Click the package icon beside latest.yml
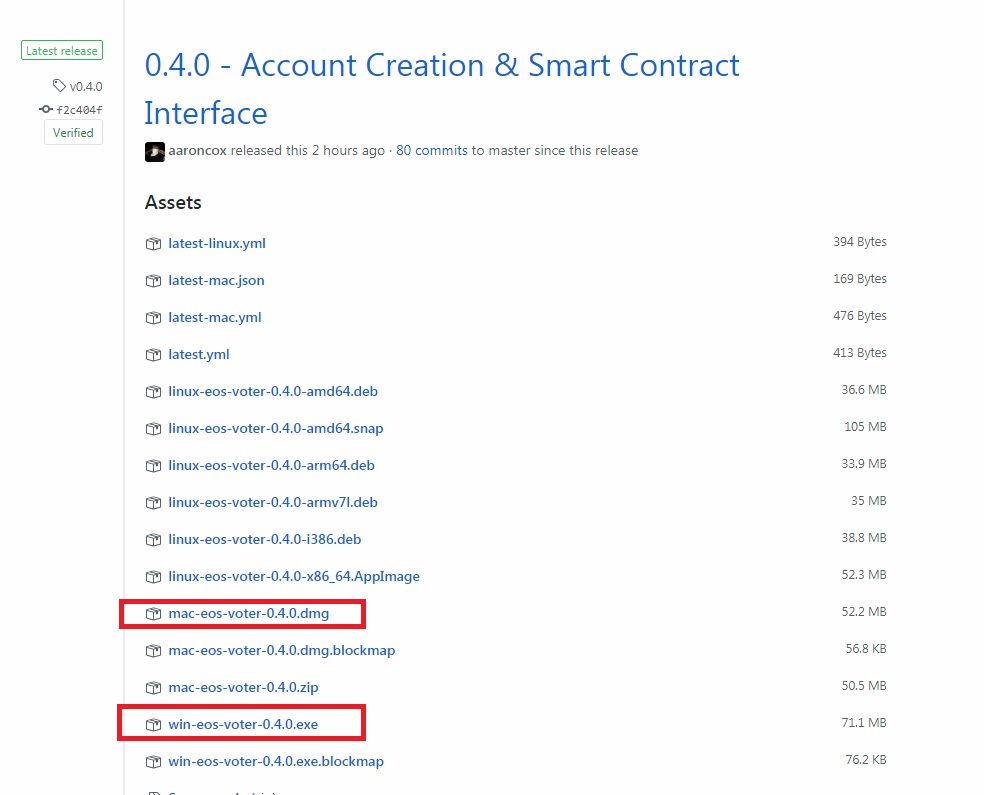 [153, 355]
